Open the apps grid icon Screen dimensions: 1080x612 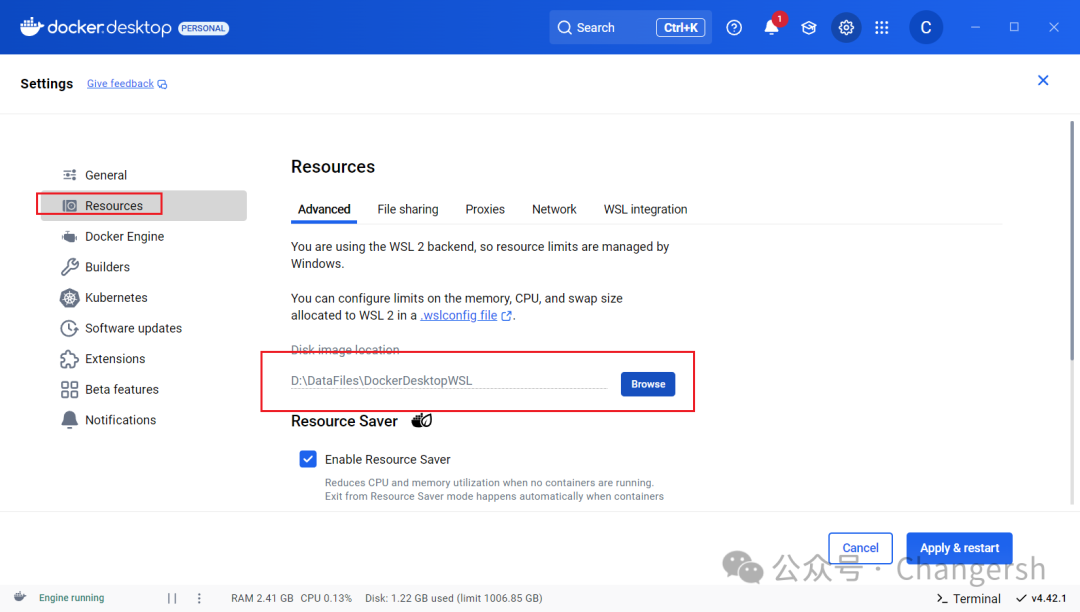click(881, 28)
